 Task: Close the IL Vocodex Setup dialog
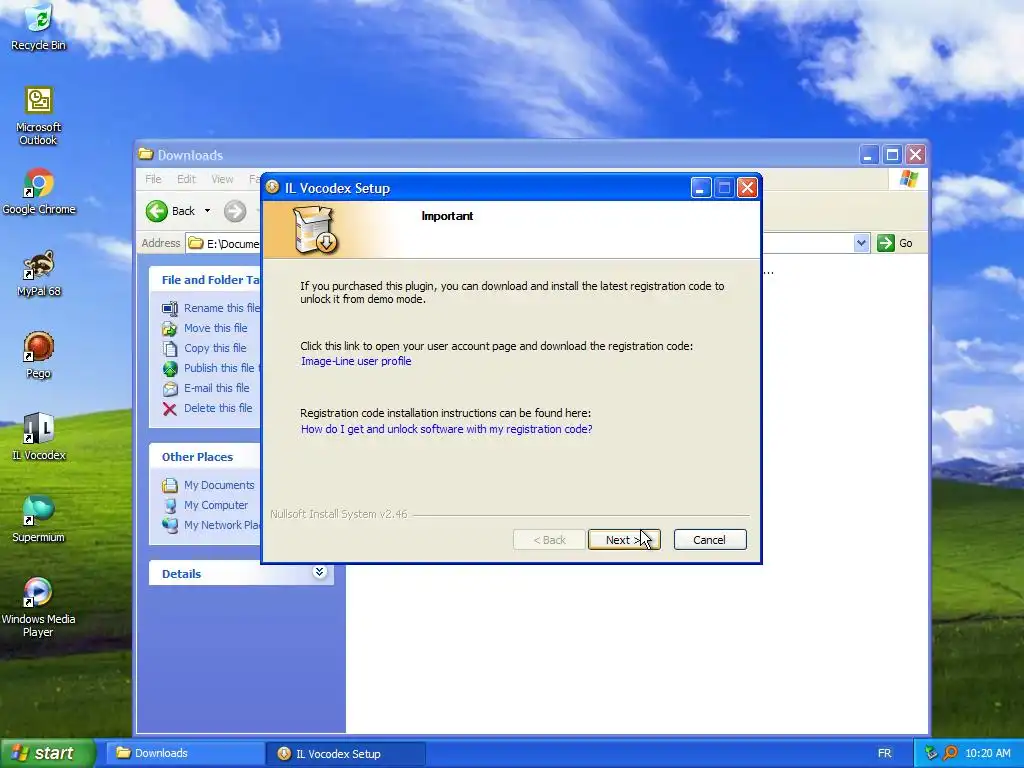pyautogui.click(x=747, y=188)
